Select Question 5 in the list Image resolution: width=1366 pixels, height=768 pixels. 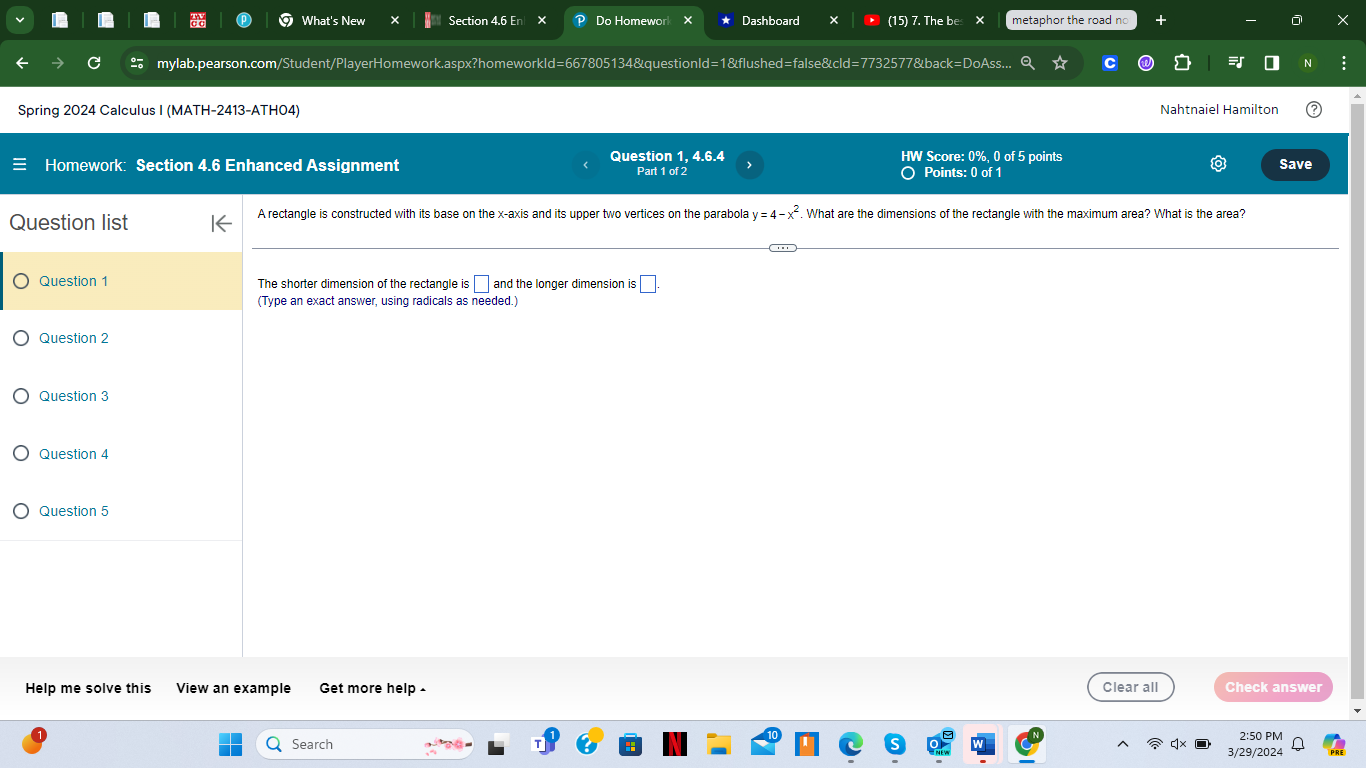[121, 511]
